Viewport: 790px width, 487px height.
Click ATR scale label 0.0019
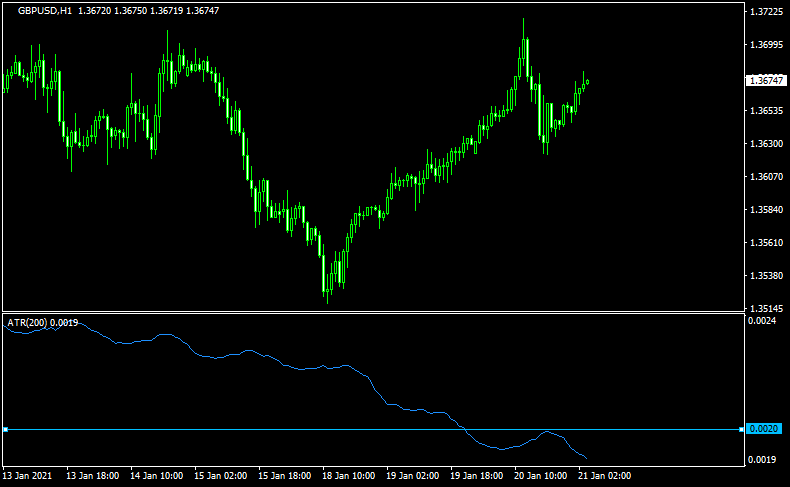762,460
